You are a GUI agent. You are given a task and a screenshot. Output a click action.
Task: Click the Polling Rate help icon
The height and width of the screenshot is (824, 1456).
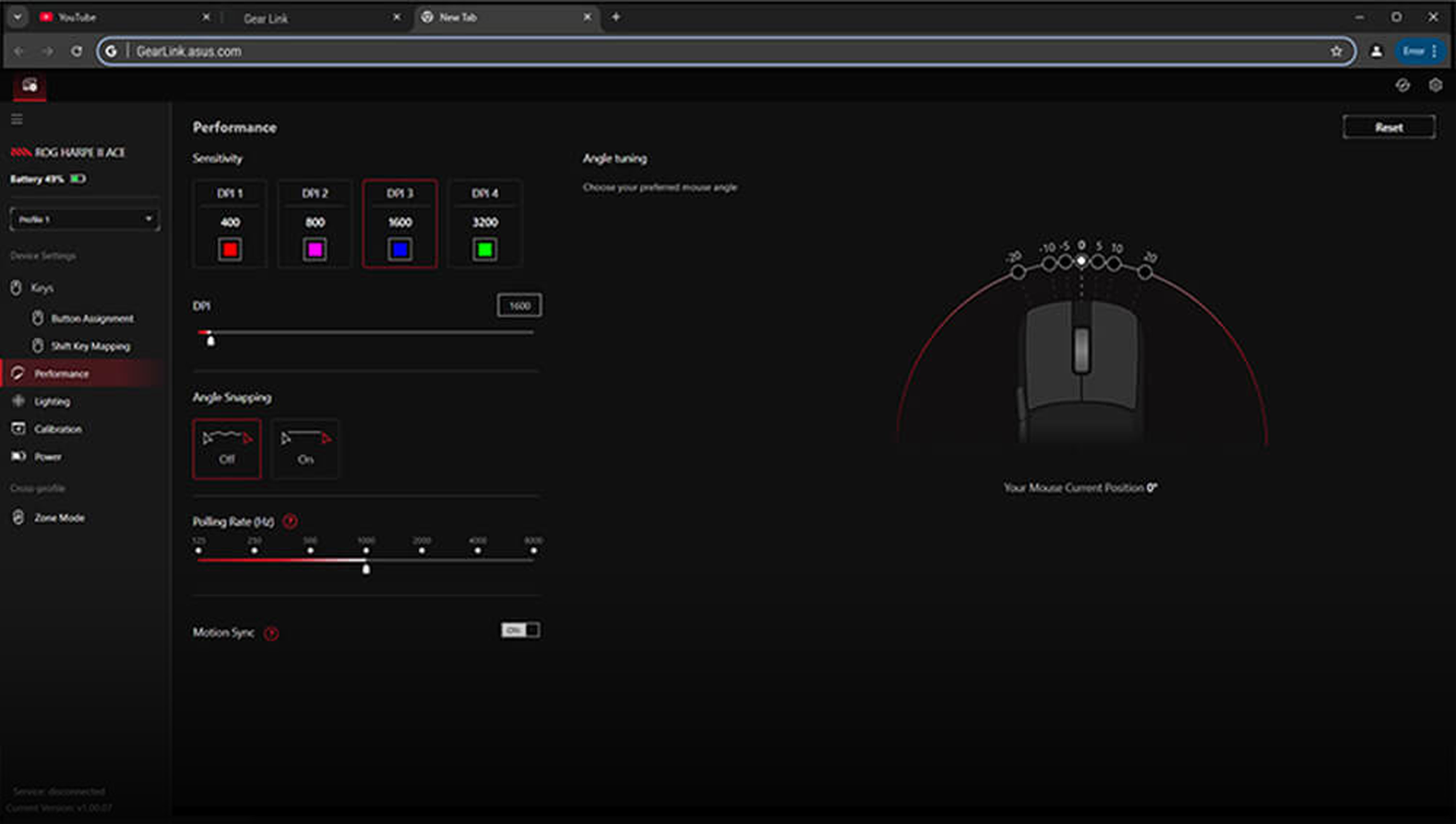point(291,521)
